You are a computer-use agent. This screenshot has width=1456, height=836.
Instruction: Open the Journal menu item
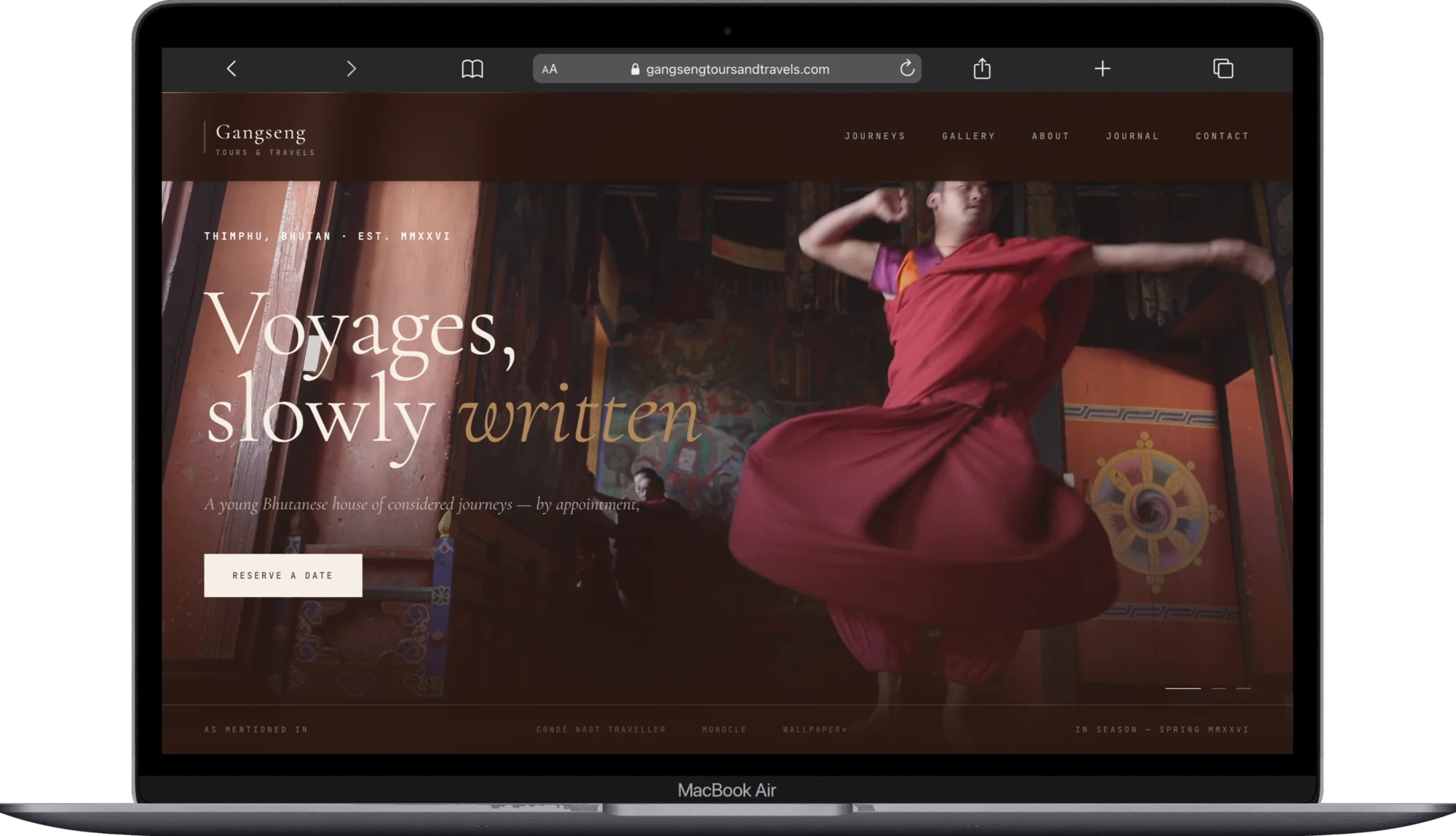pyautogui.click(x=1132, y=136)
